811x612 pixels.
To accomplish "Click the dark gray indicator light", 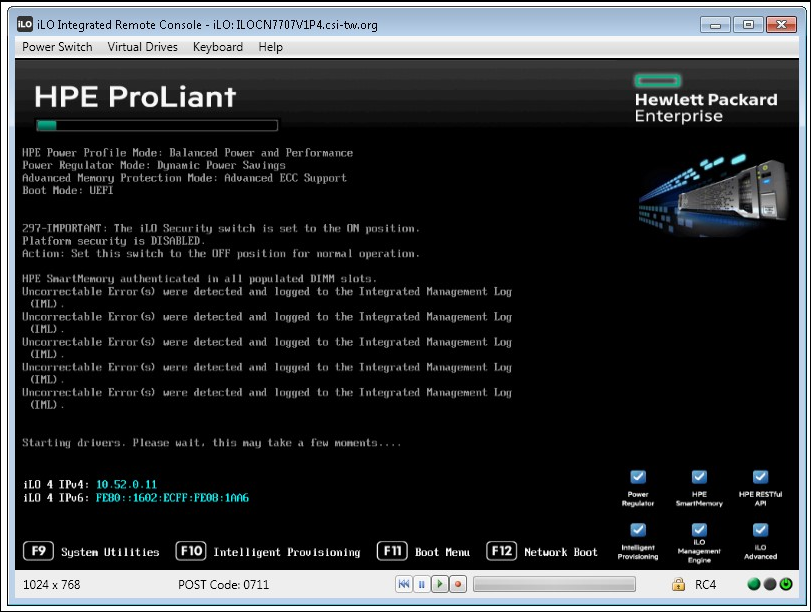I will (x=770, y=584).
